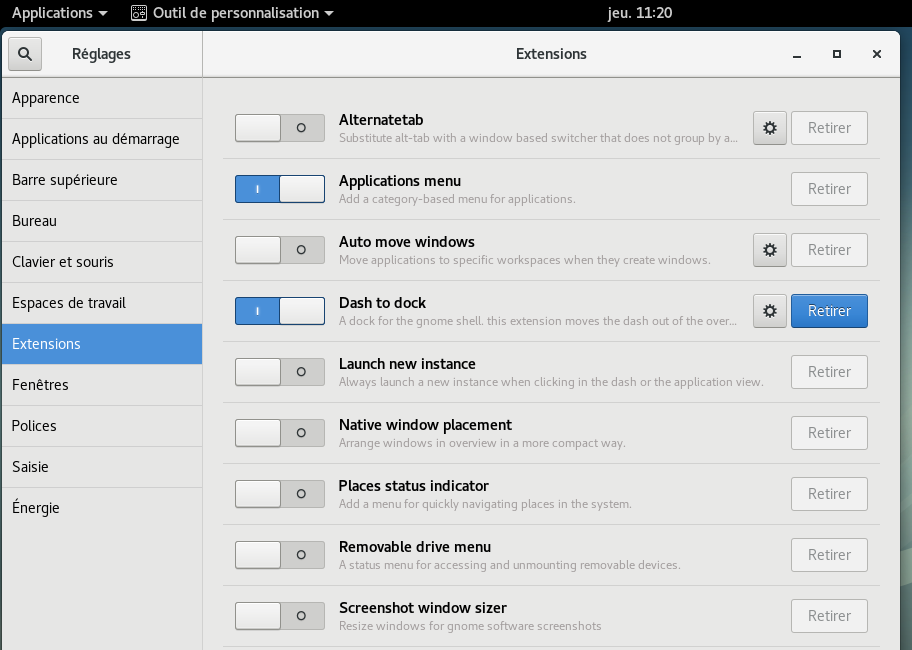
Task: Open Dash to dock gear settings
Action: pos(769,311)
